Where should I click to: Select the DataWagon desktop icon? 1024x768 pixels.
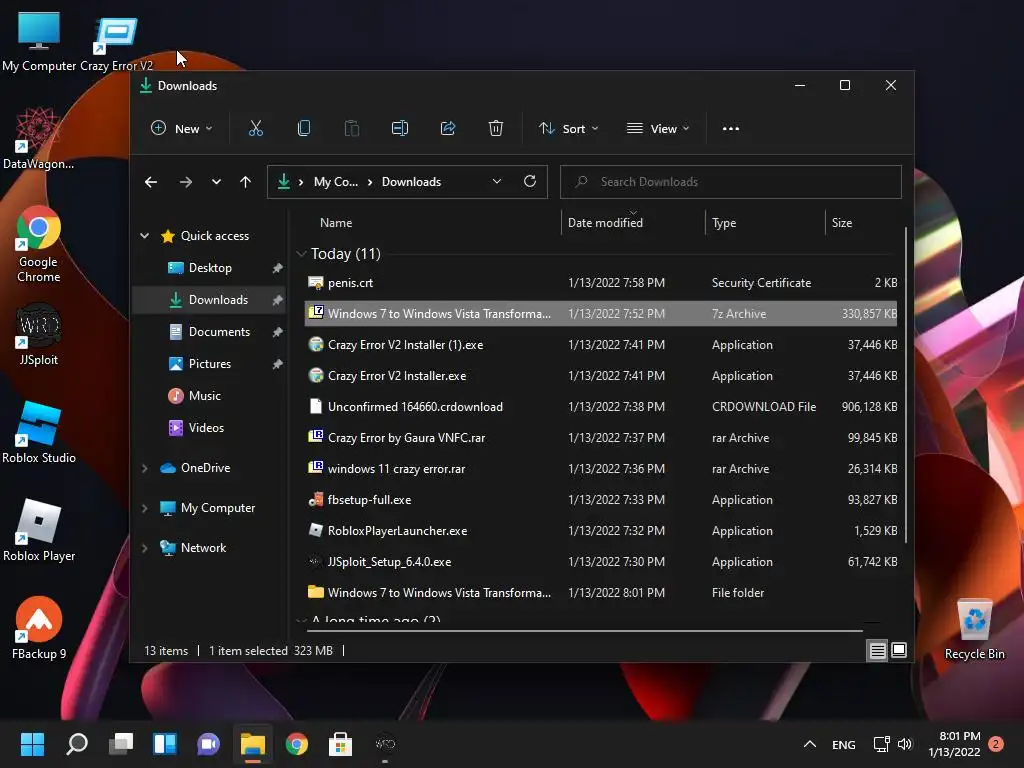pos(39,139)
